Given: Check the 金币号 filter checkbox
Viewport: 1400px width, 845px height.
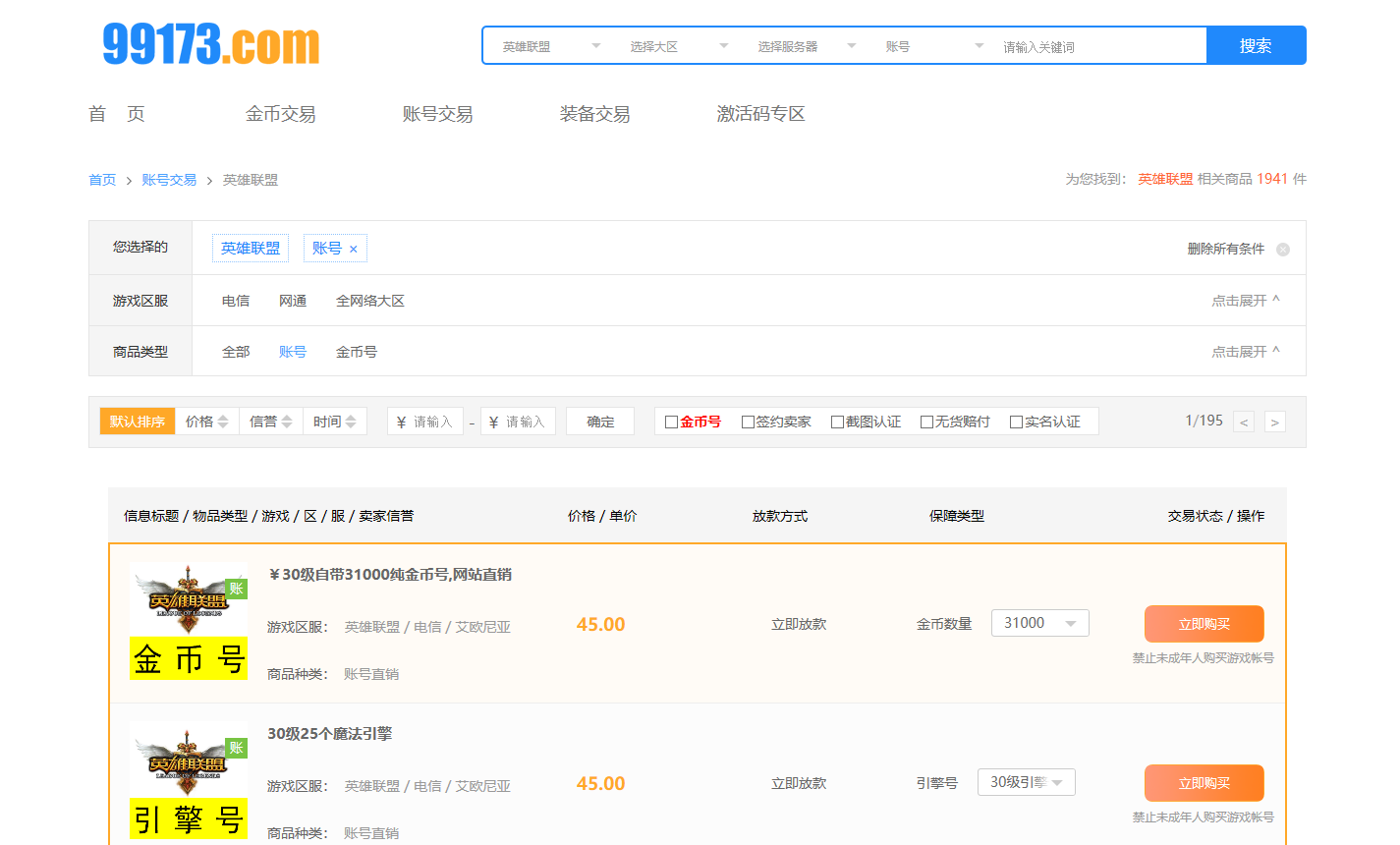Looking at the screenshot, I should click(671, 422).
